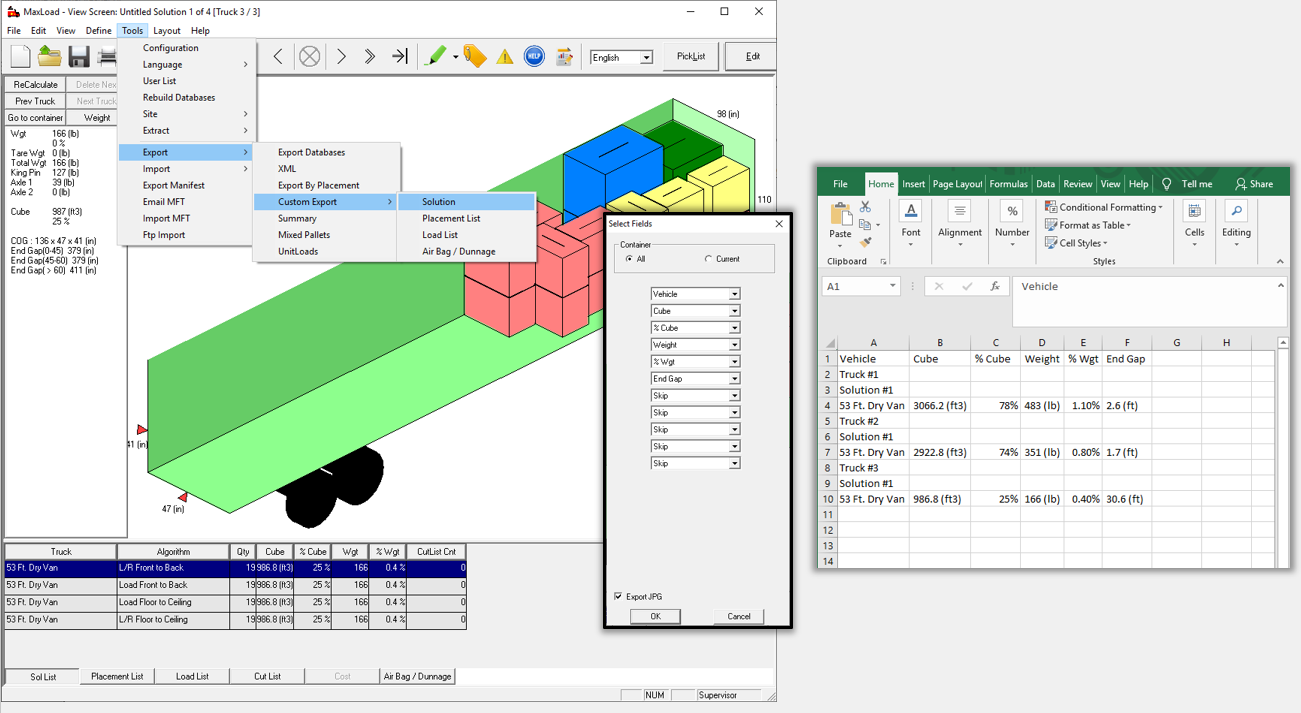Click the blue Help icon in toolbar

point(534,57)
